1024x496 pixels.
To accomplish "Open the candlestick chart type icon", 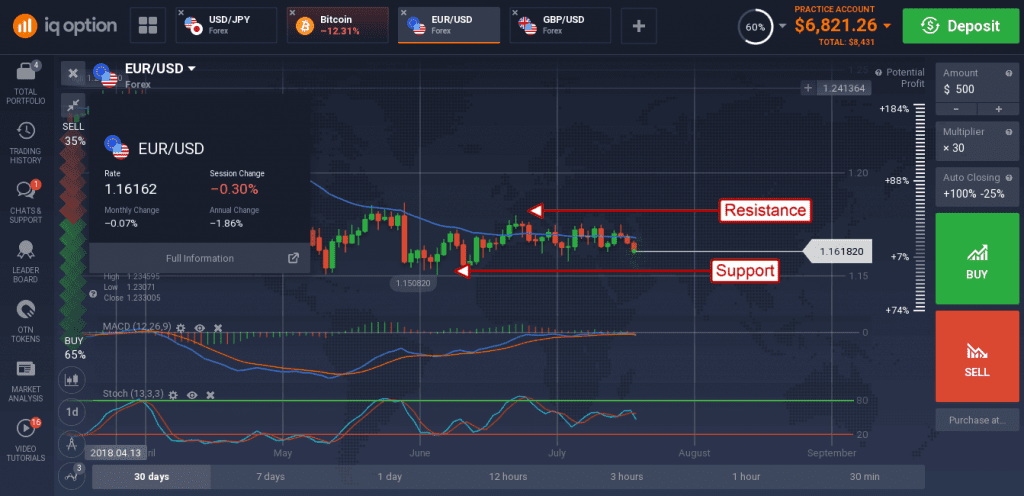I will click(71, 379).
